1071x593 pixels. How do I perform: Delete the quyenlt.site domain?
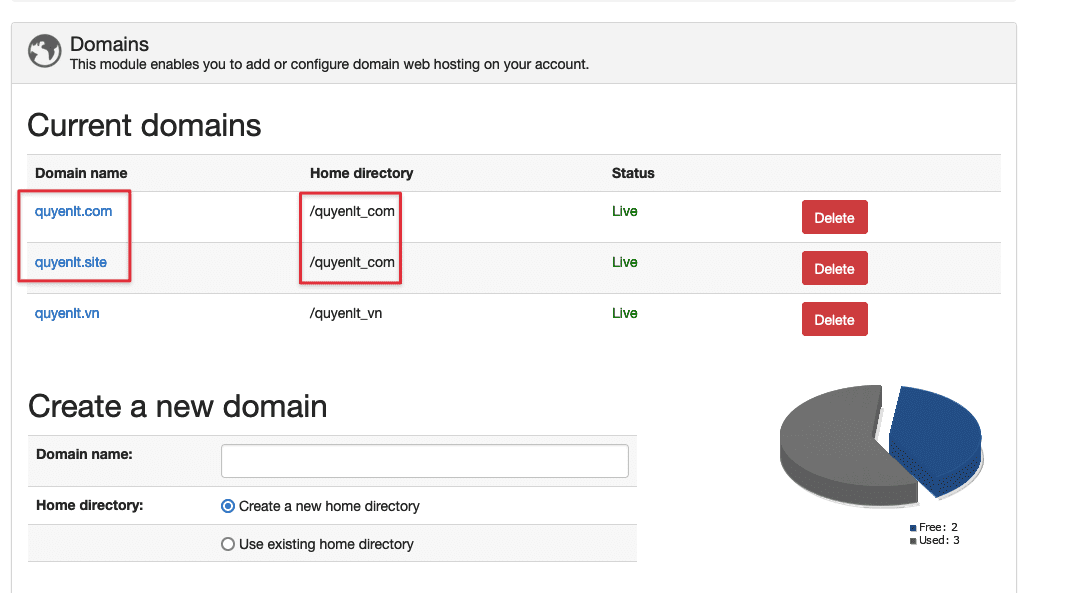(834, 267)
